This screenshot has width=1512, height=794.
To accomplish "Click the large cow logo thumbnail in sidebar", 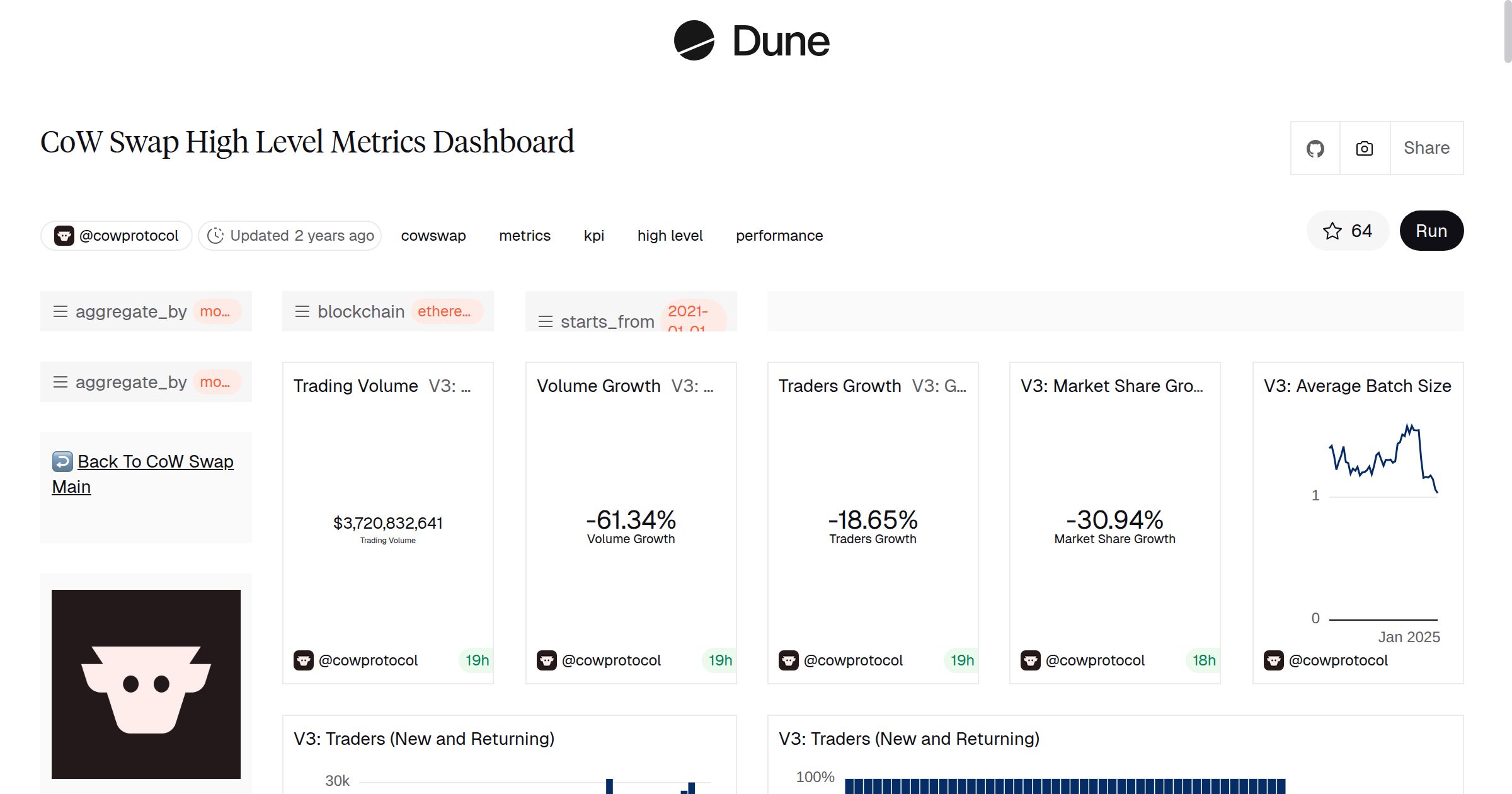I will [146, 685].
